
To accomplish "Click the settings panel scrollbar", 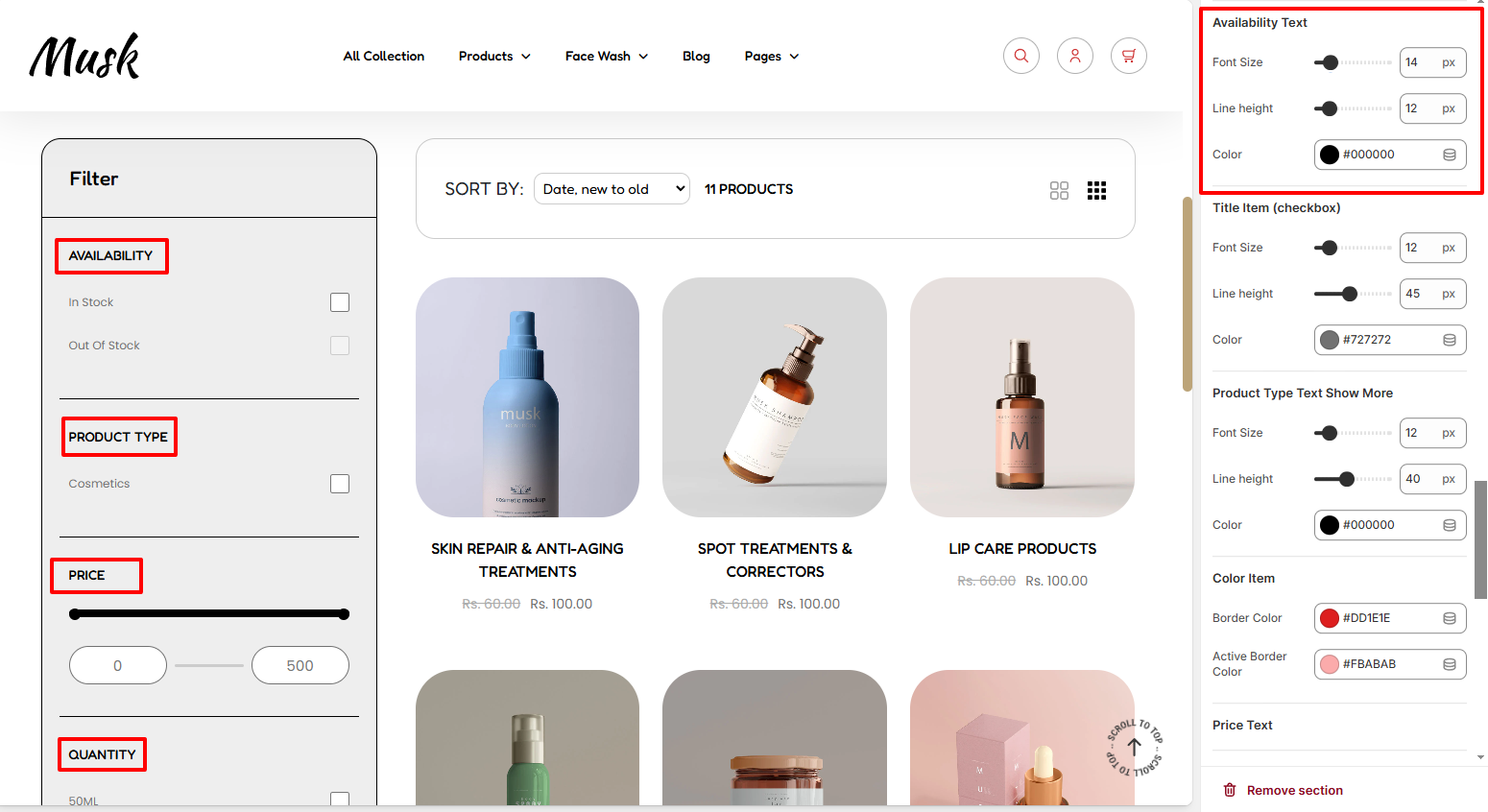I will pos(1481,539).
